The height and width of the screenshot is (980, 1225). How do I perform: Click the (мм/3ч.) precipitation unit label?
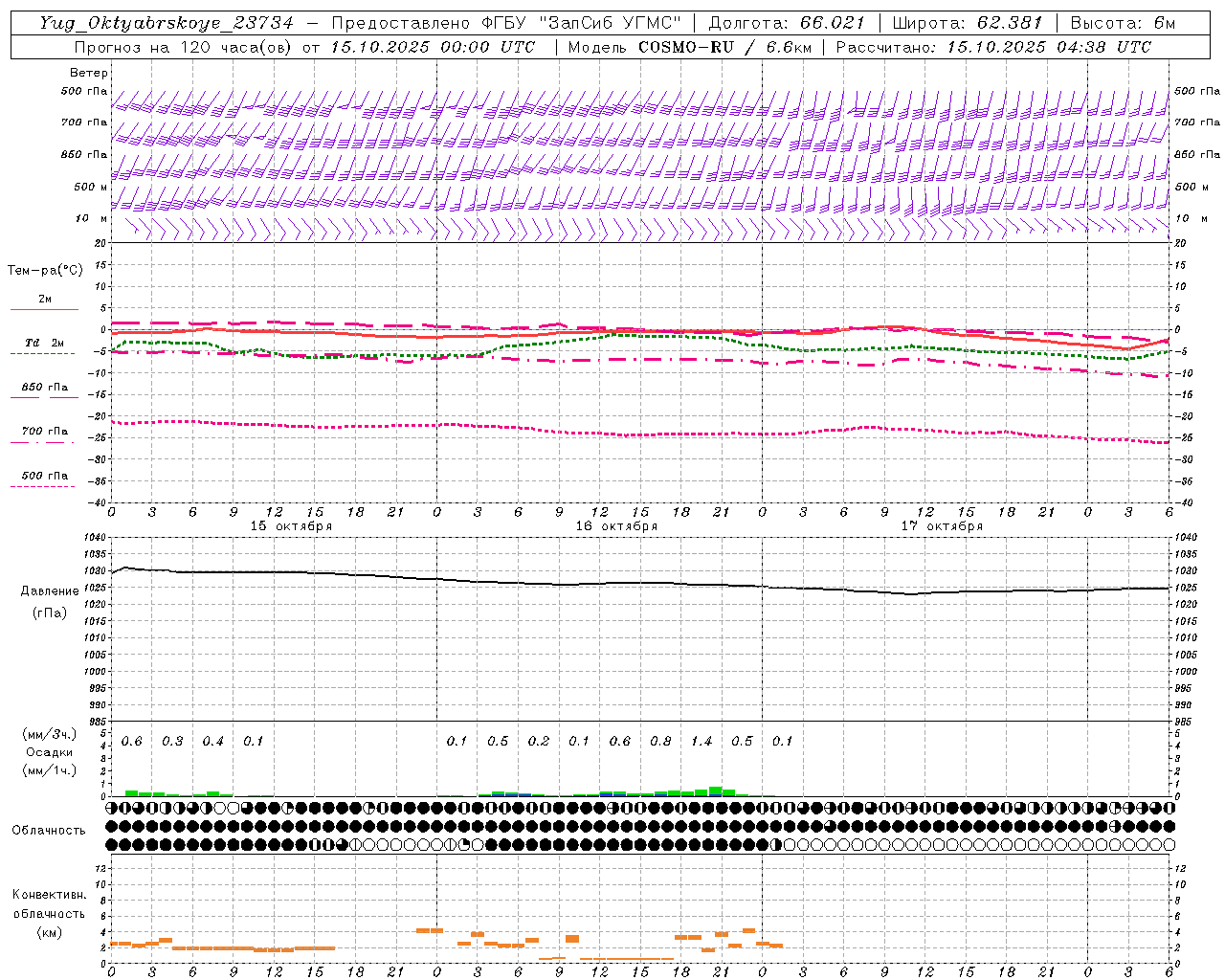(49, 734)
